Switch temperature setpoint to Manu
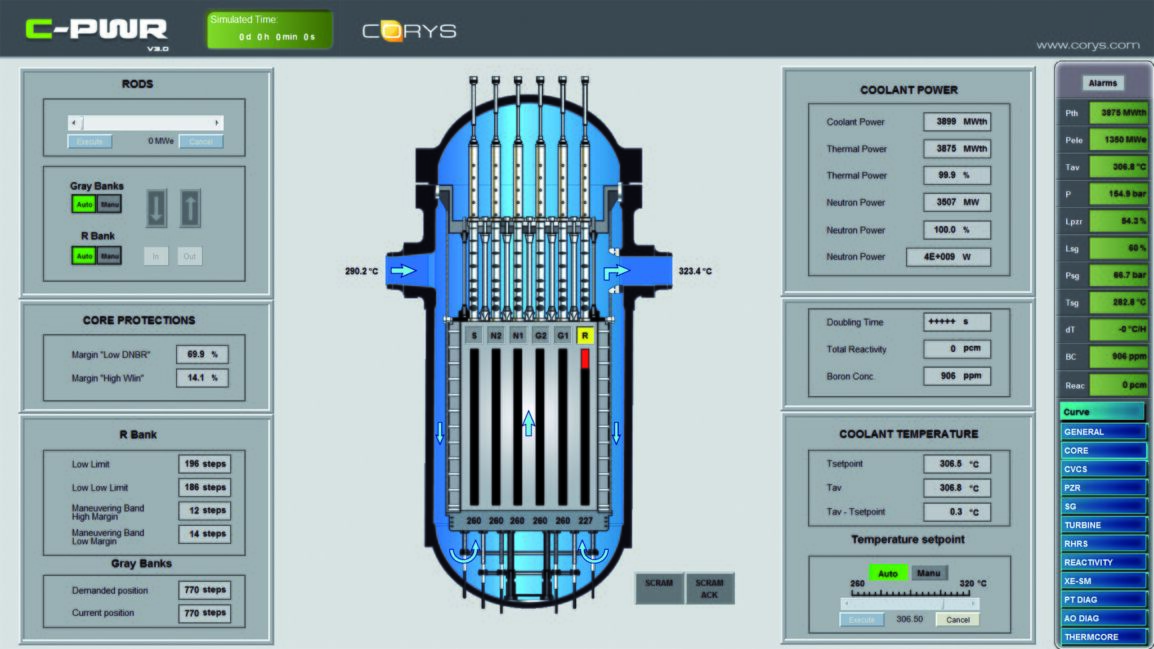Screen dimensions: 1154x649 (x=927, y=572)
